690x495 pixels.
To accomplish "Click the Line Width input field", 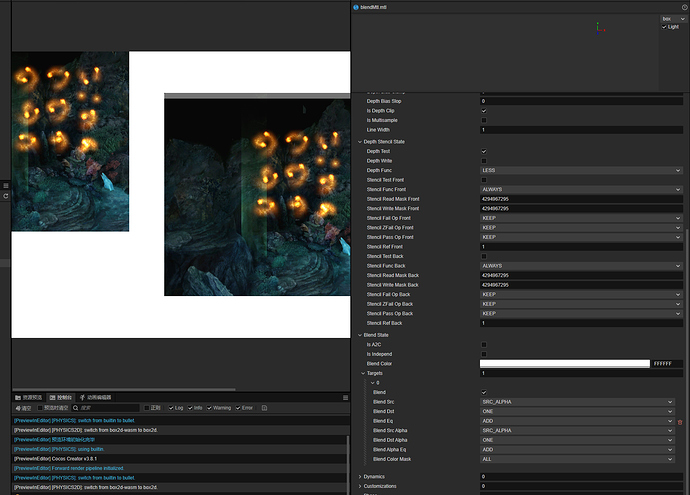I will [581, 130].
